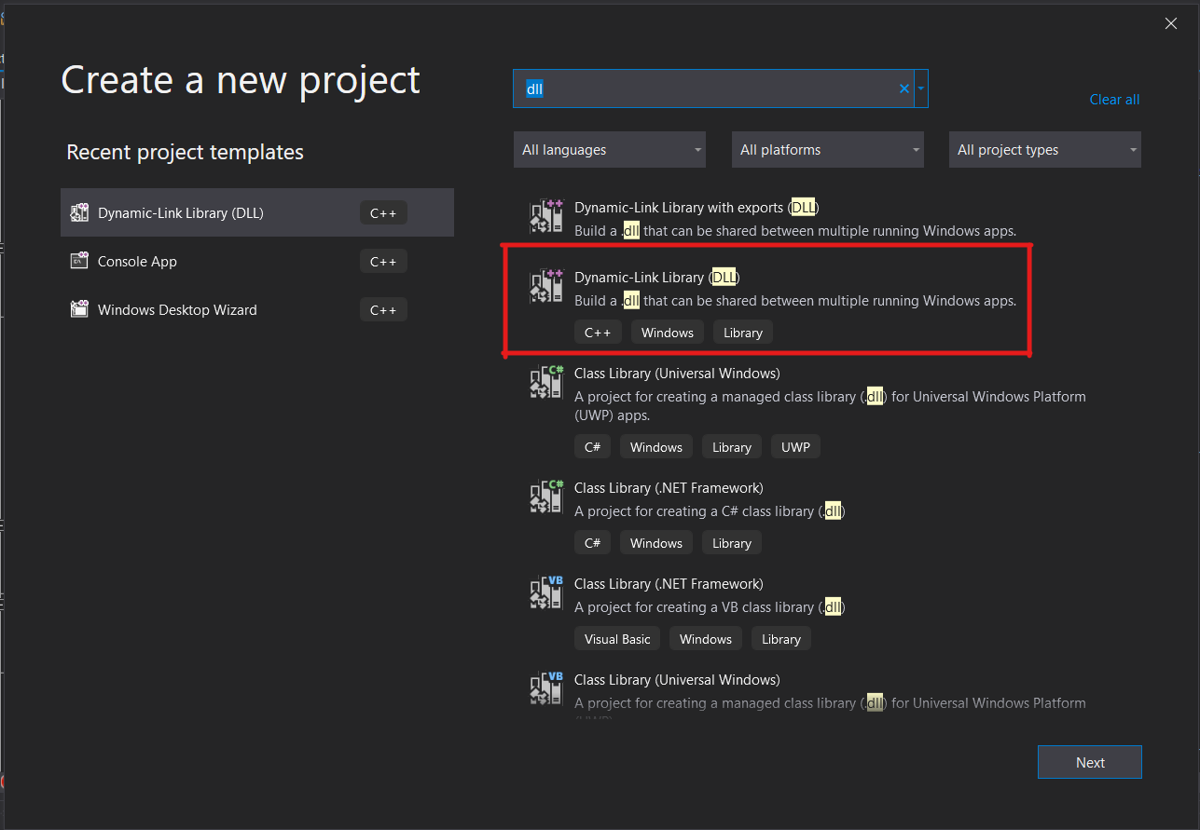The image size is (1200, 830).
Task: Click the VB Class Library (.NET Framework) template icon
Action: pyautogui.click(x=546, y=593)
